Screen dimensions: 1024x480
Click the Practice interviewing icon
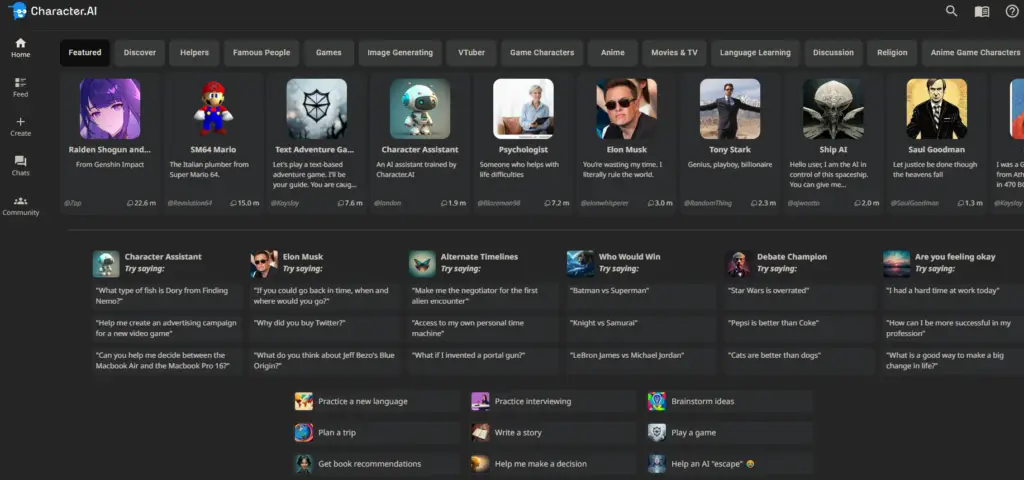tap(480, 401)
